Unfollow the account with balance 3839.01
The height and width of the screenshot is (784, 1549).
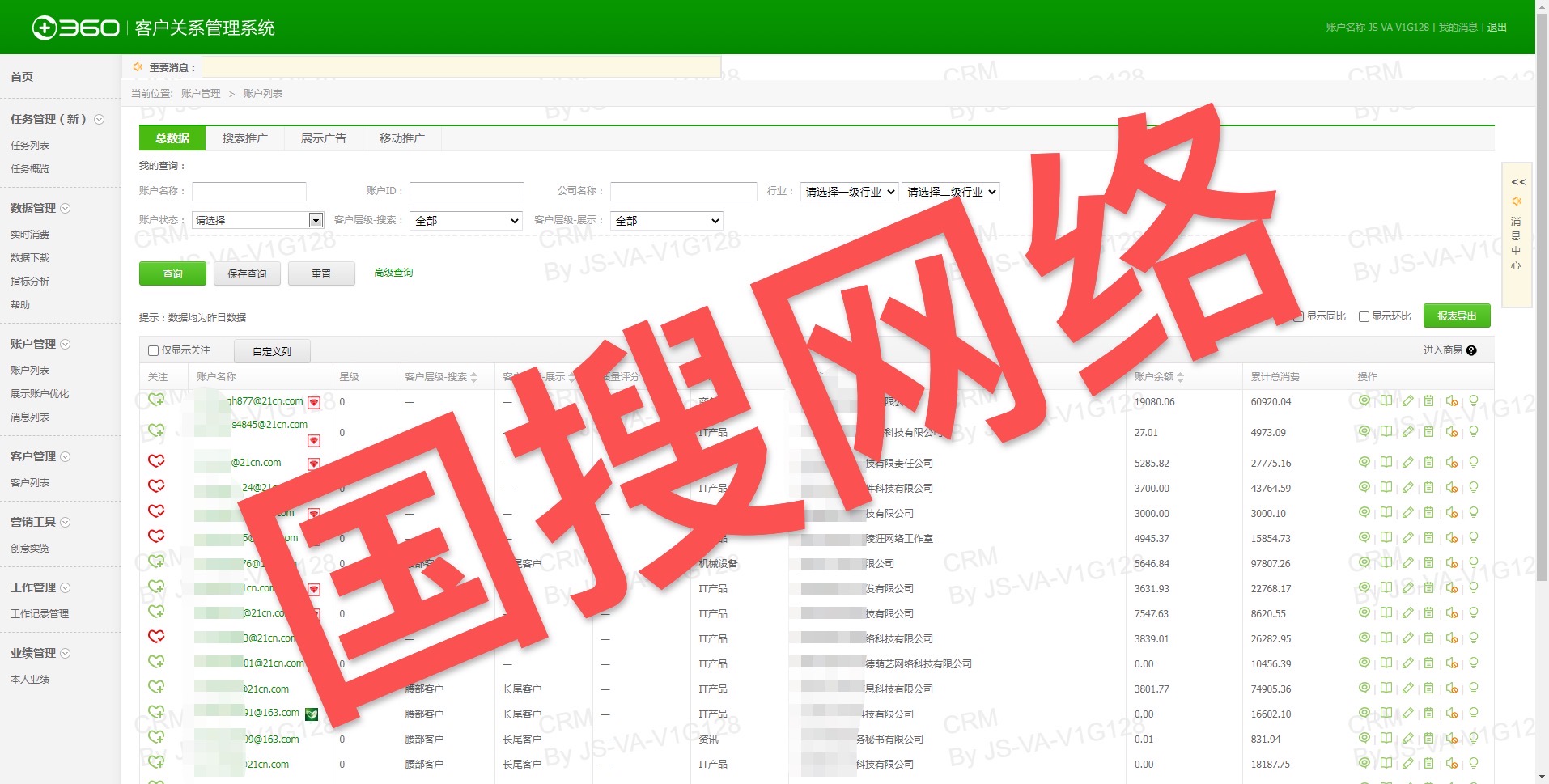coord(156,636)
